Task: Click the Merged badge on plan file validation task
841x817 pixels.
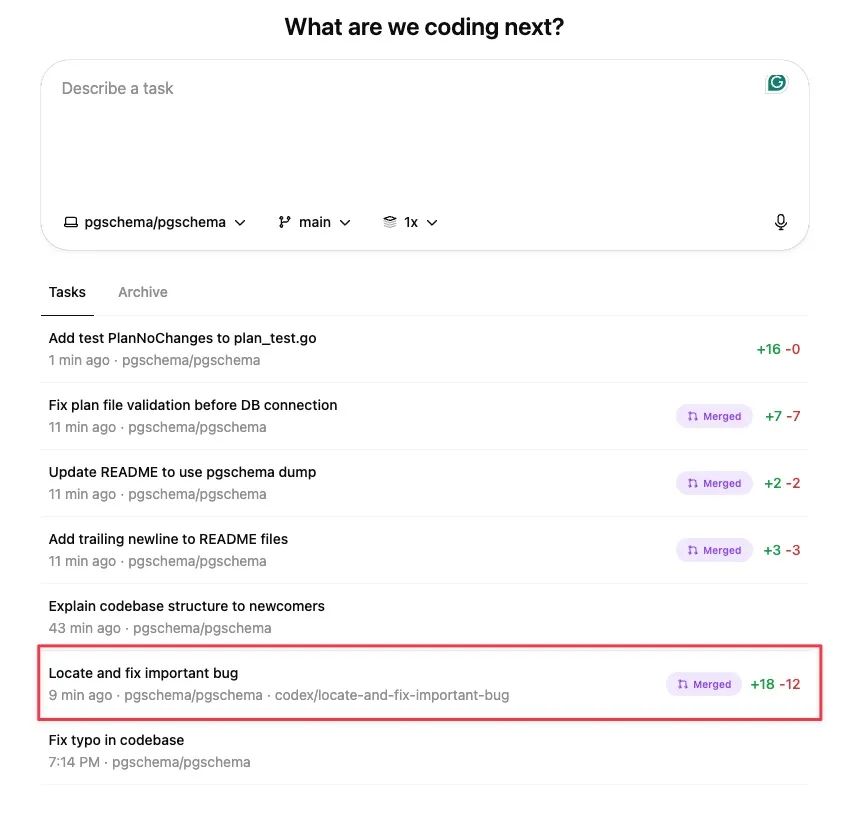Action: click(x=714, y=416)
